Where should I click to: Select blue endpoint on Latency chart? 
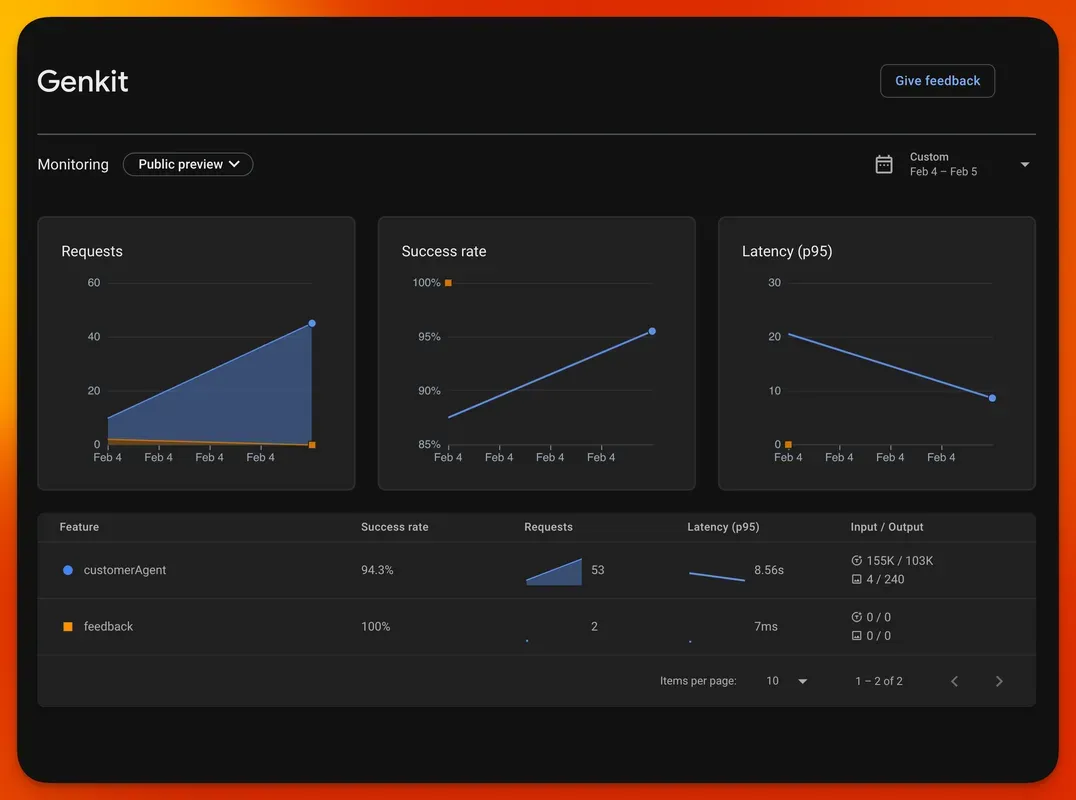coord(992,398)
